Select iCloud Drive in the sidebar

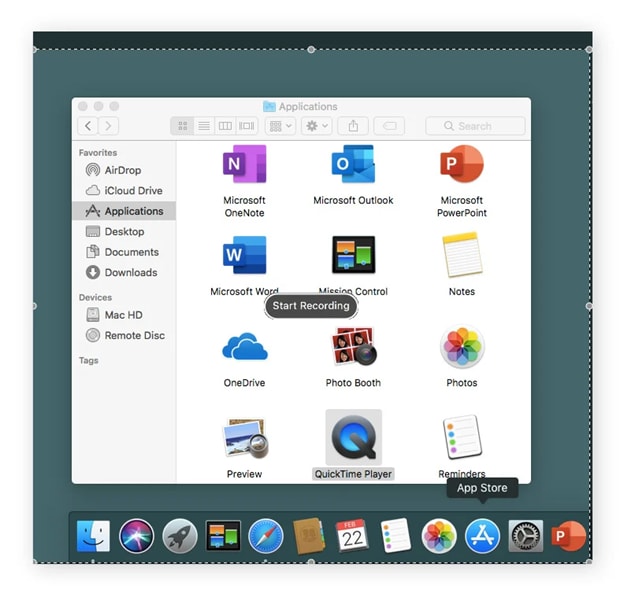point(124,191)
